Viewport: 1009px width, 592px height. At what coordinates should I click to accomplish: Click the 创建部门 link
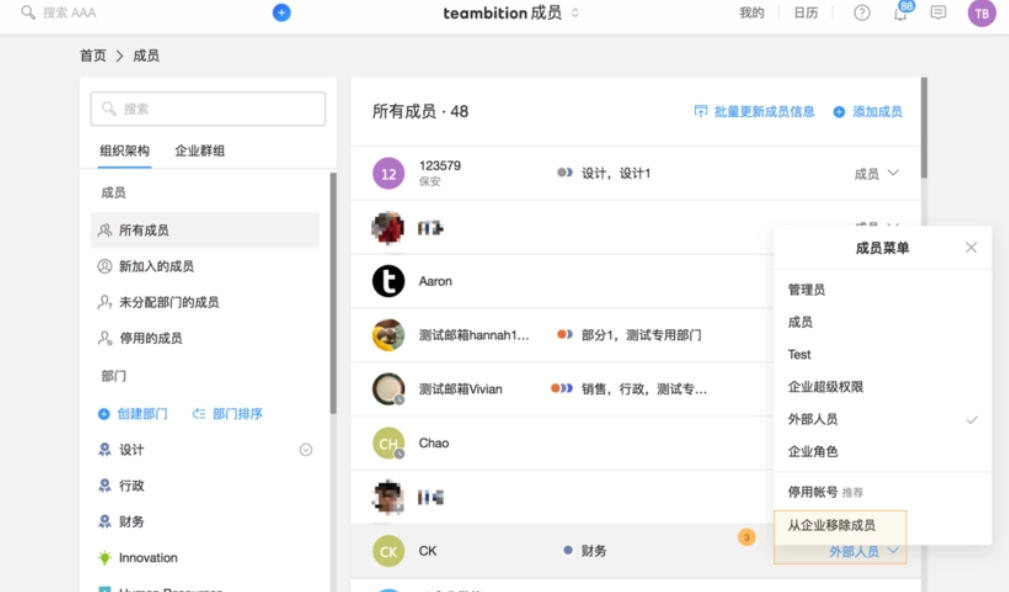click(x=142, y=414)
